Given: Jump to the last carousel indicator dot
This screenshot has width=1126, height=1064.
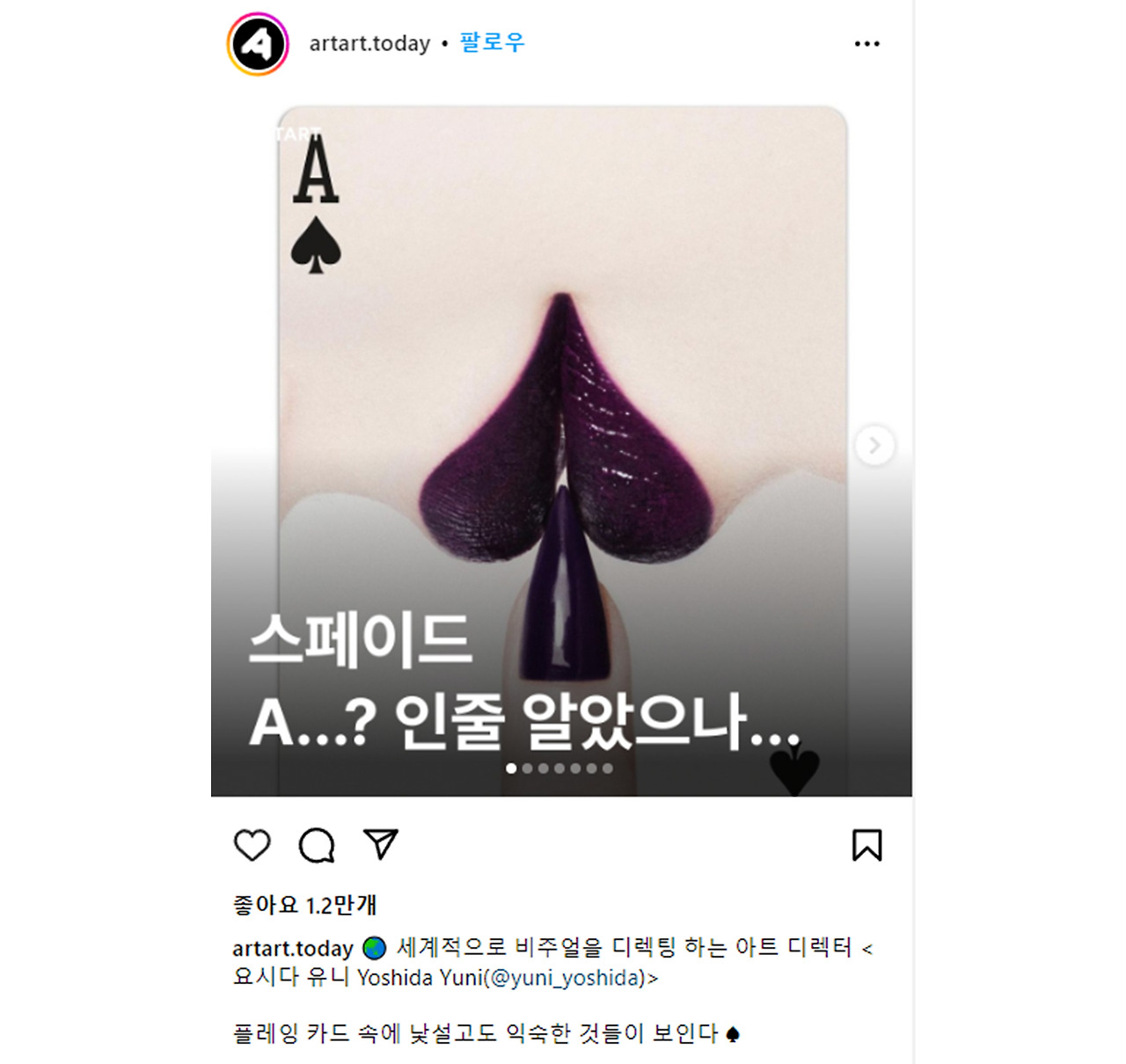Looking at the screenshot, I should tap(607, 768).
